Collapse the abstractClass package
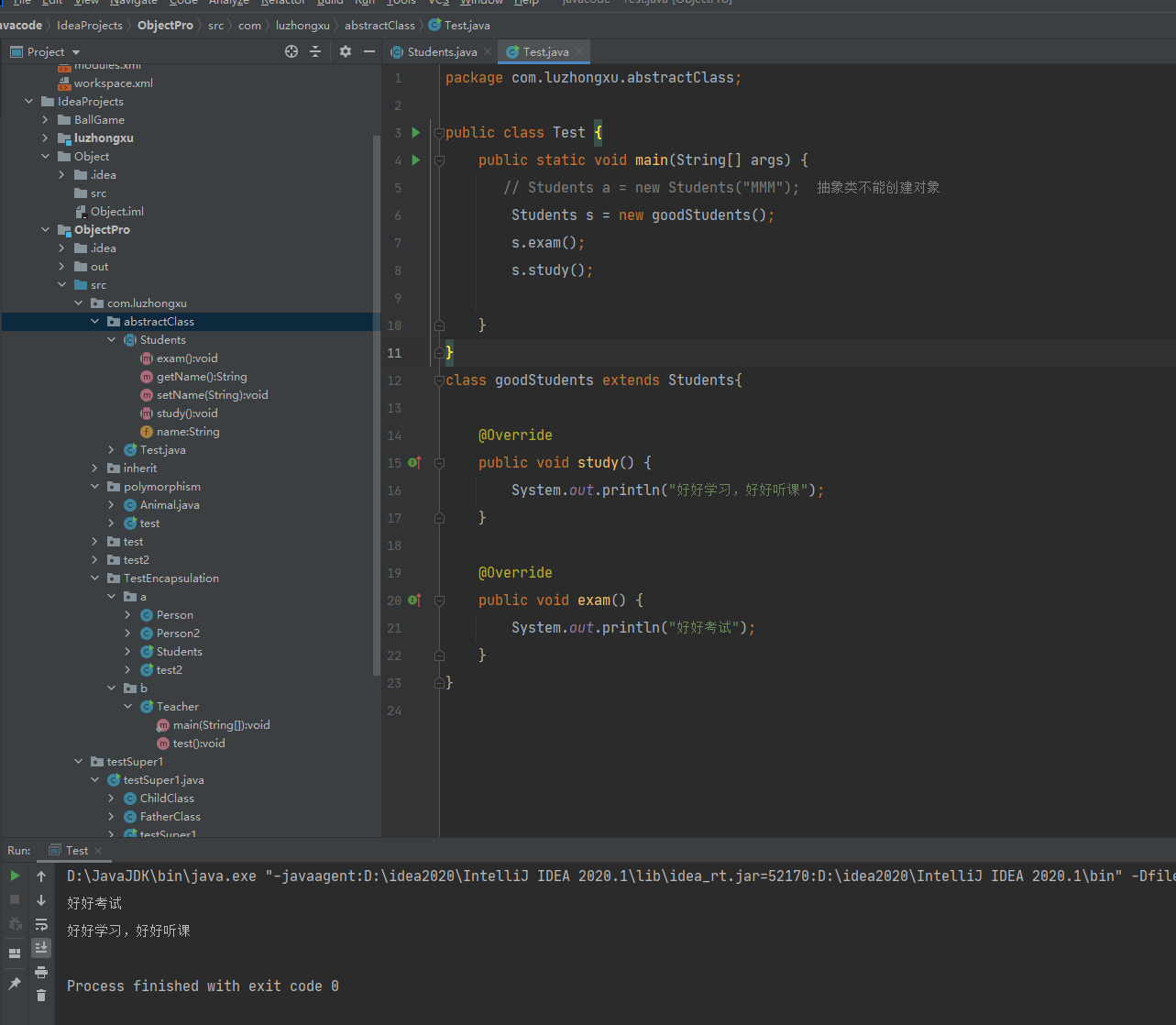Image resolution: width=1176 pixels, height=1025 pixels. [x=95, y=322]
